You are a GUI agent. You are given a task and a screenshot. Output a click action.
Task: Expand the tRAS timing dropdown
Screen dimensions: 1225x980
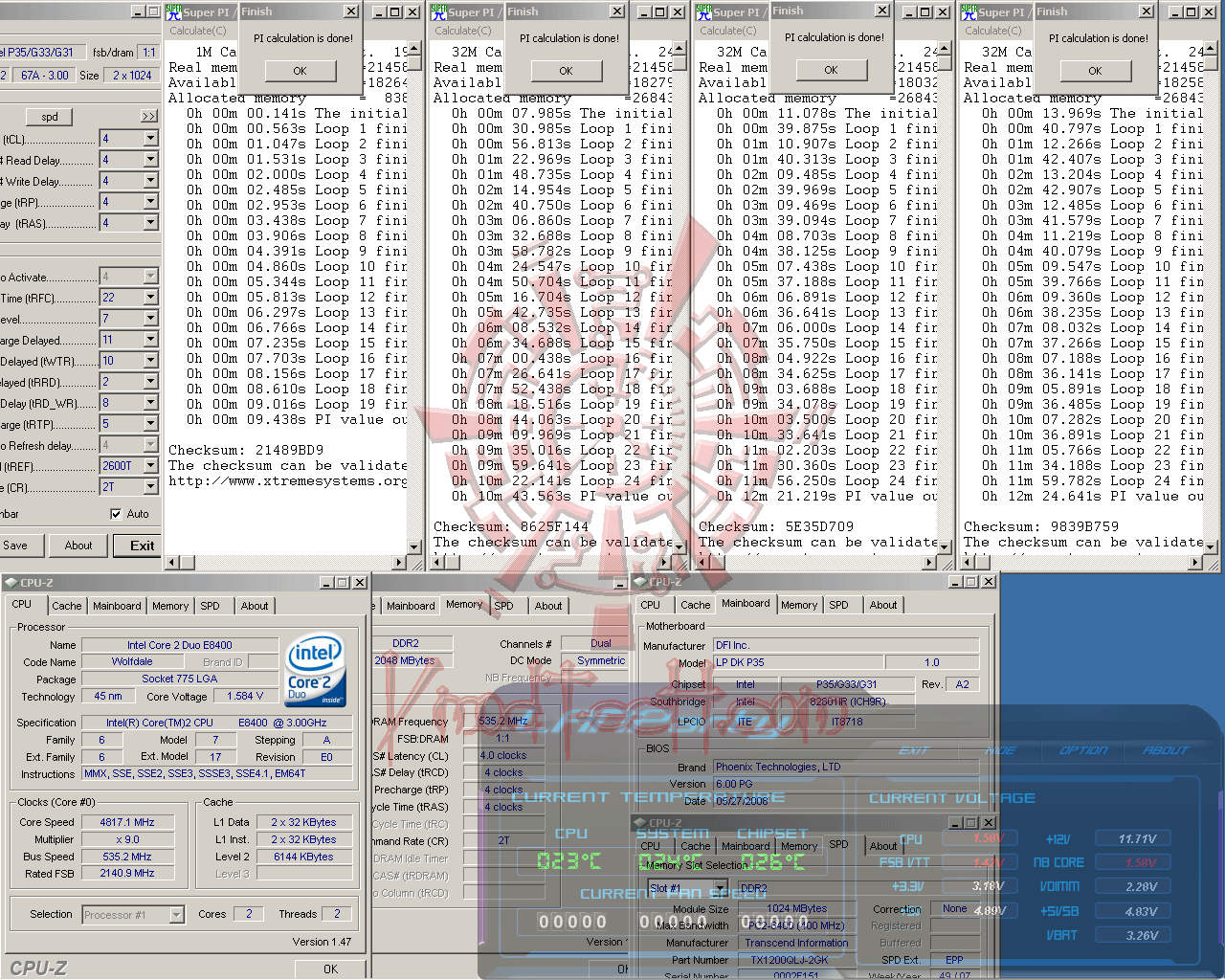point(150,222)
